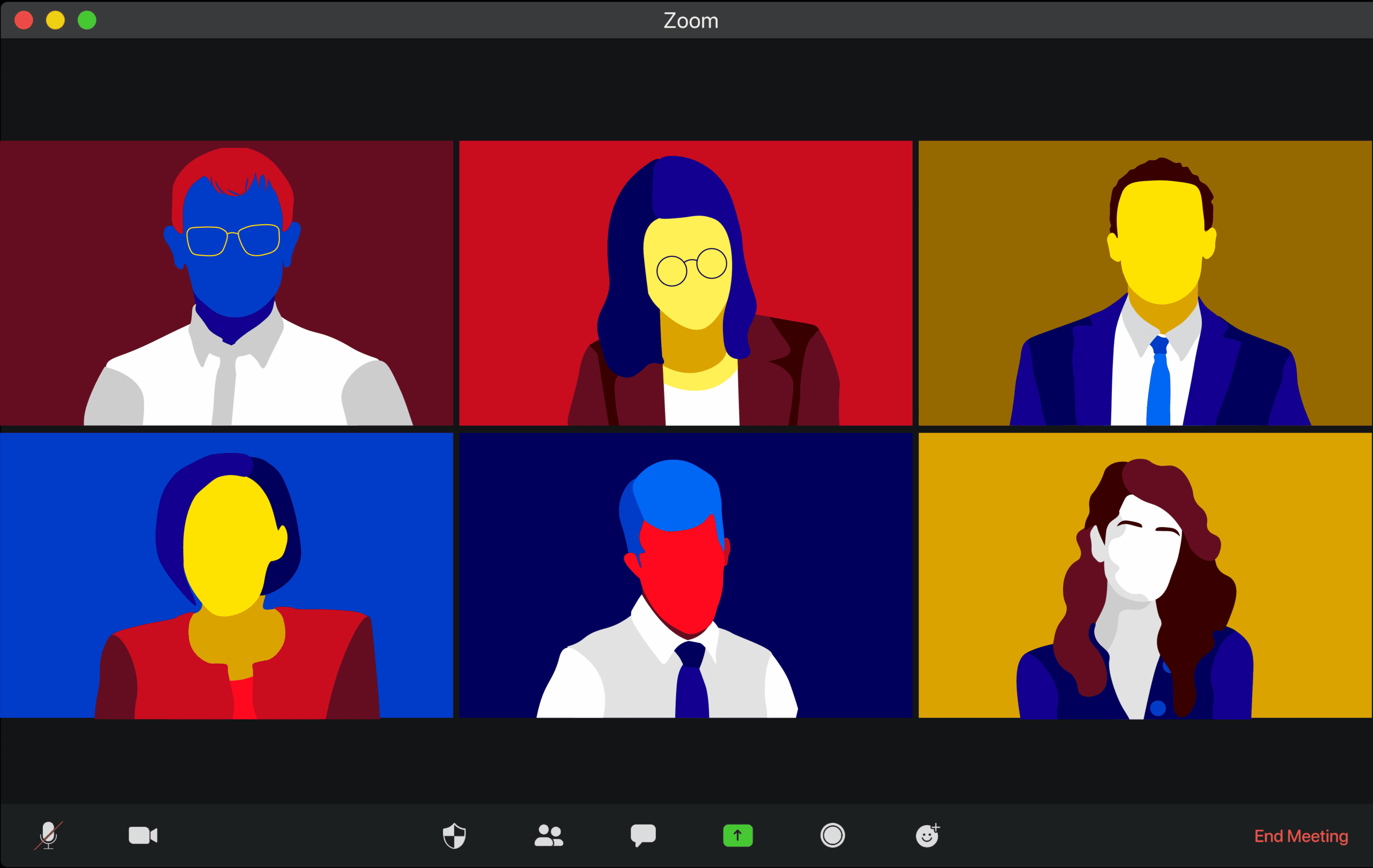Select the red-haired man with glasses video tile
This screenshot has width=1373, height=868.
coord(226,283)
